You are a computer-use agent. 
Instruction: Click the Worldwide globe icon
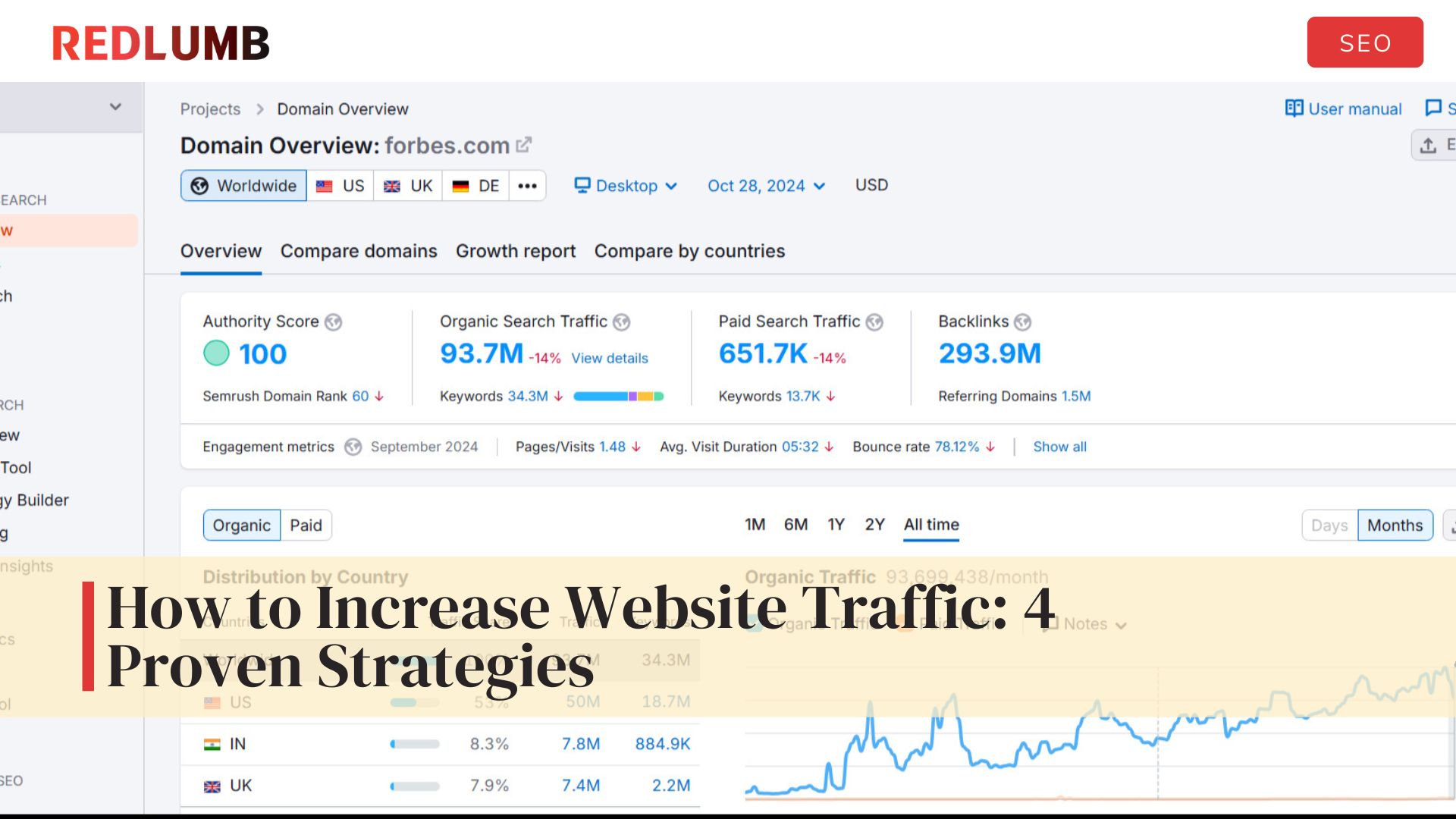(198, 185)
